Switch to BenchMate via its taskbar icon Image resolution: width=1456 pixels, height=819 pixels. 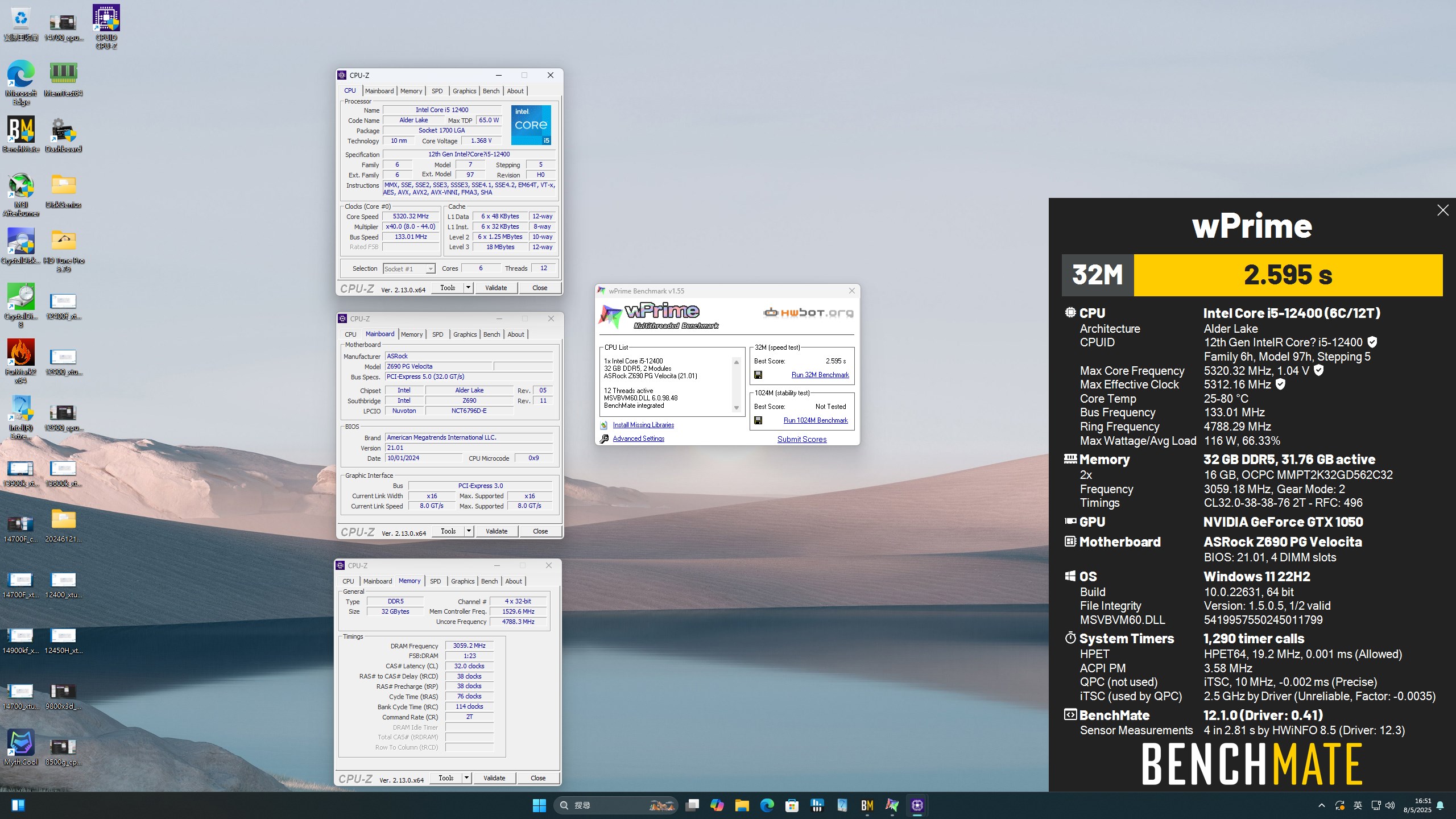[x=867, y=805]
